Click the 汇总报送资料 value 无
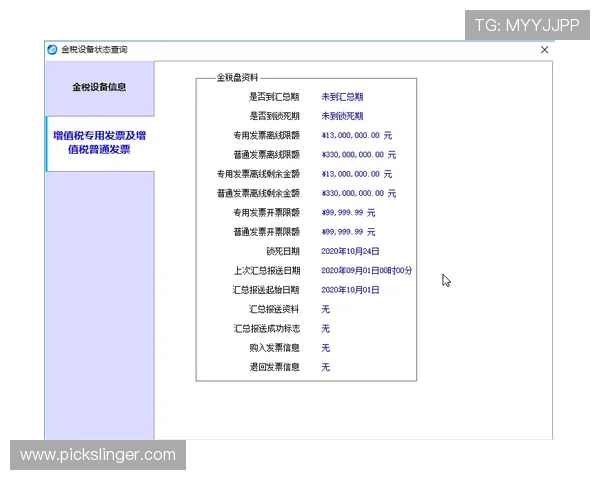The height and width of the screenshot is (480, 600). click(326, 309)
